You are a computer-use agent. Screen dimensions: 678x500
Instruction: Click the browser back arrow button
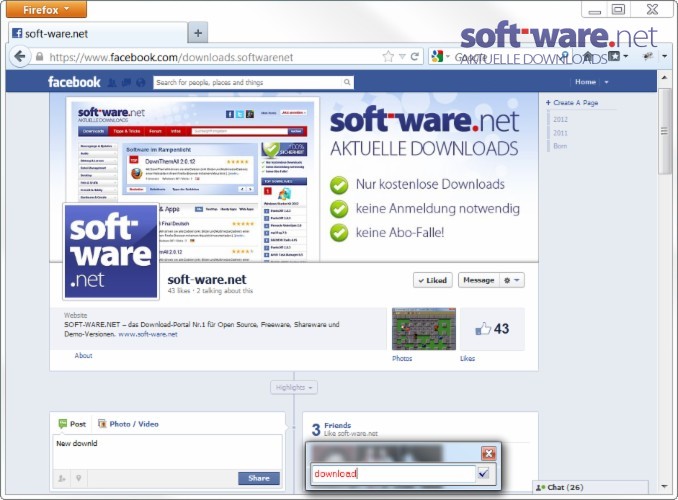pyautogui.click(x=20, y=56)
